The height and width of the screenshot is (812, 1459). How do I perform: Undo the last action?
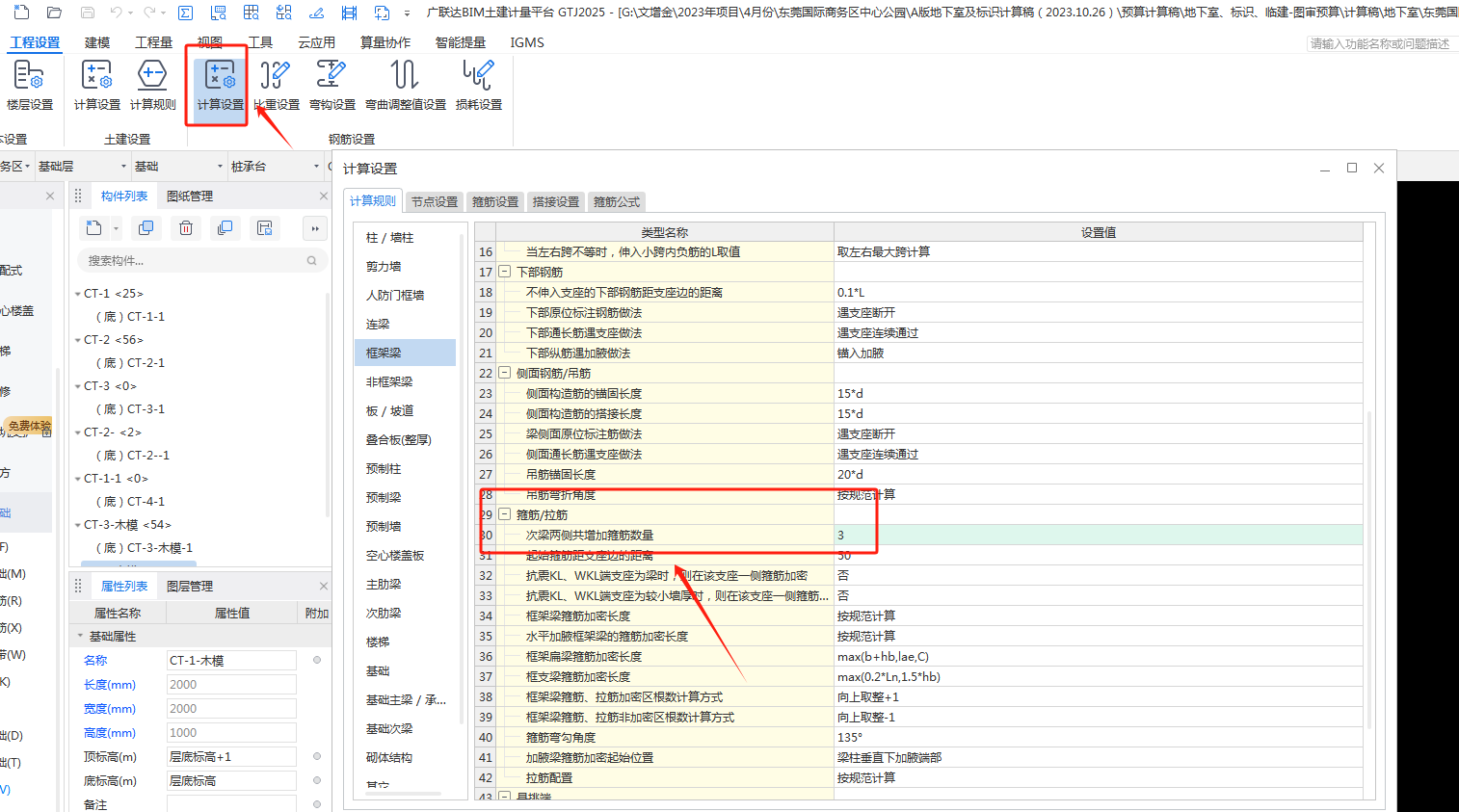(x=117, y=13)
